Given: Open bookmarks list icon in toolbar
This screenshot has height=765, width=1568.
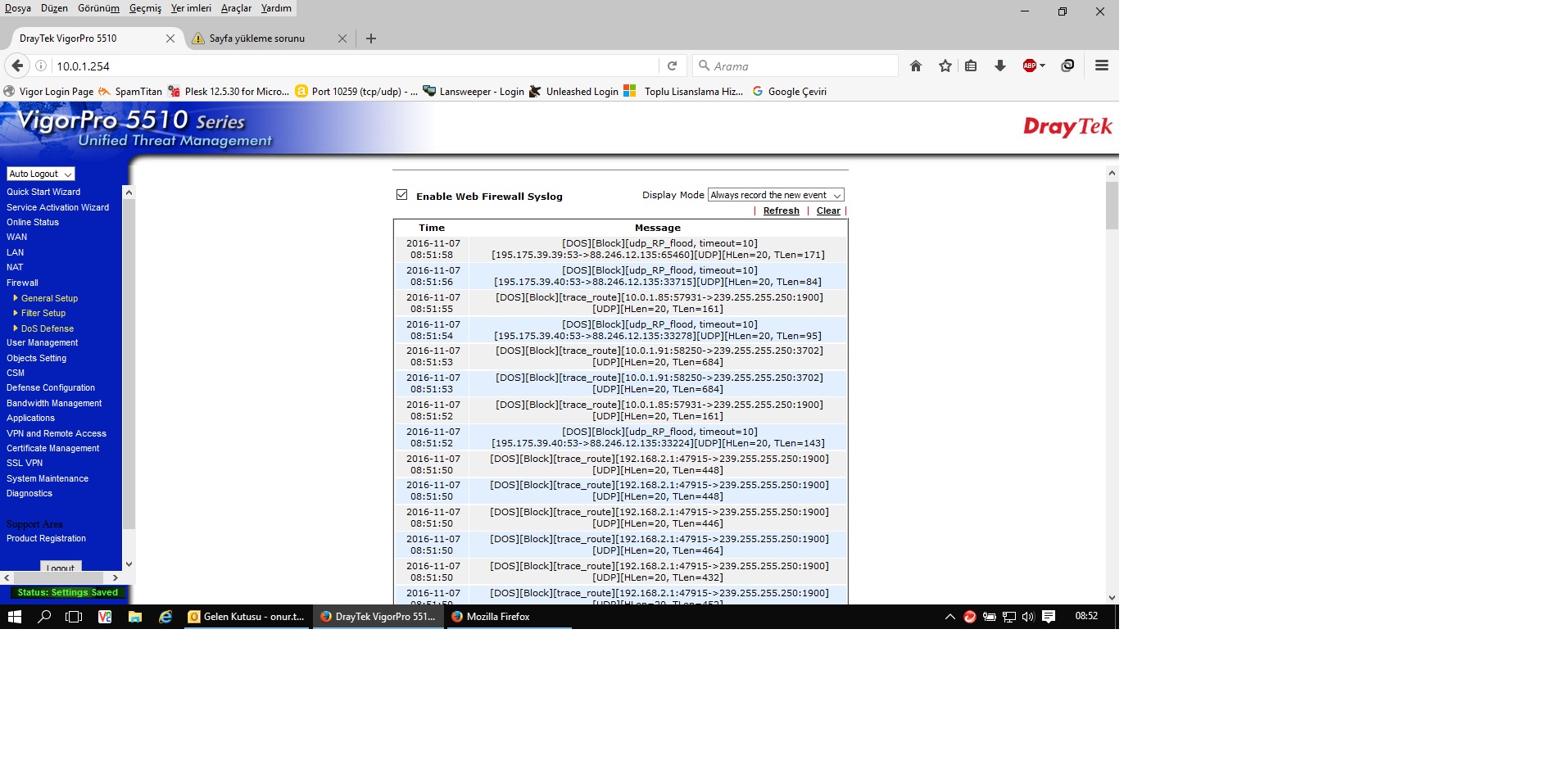Looking at the screenshot, I should [971, 66].
